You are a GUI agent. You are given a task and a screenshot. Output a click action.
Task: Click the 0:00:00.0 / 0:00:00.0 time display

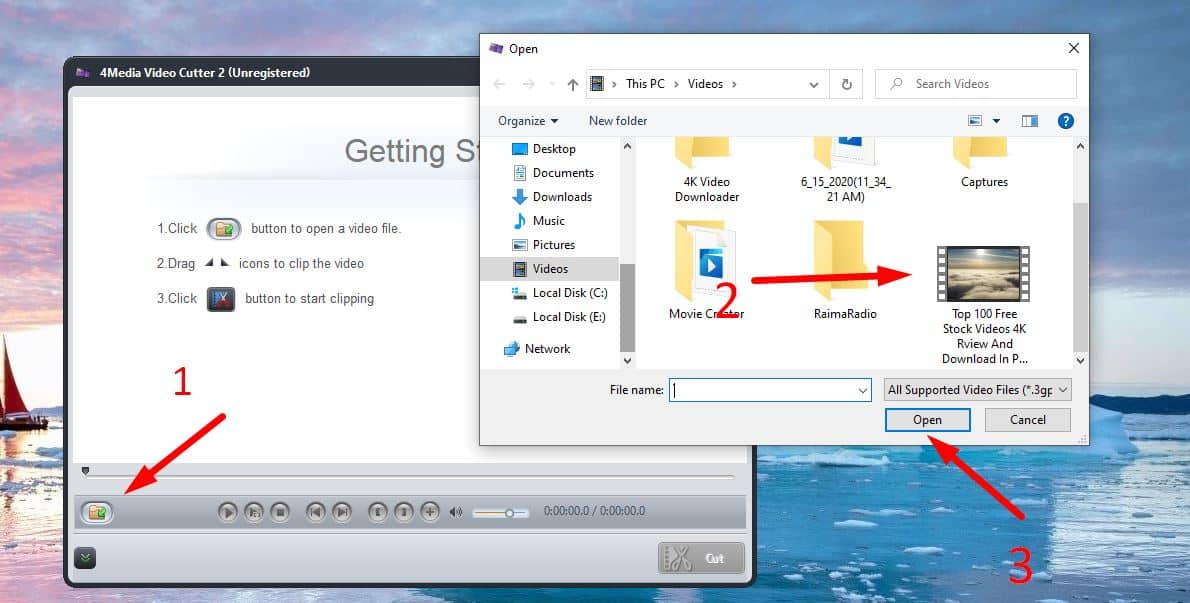[594, 511]
